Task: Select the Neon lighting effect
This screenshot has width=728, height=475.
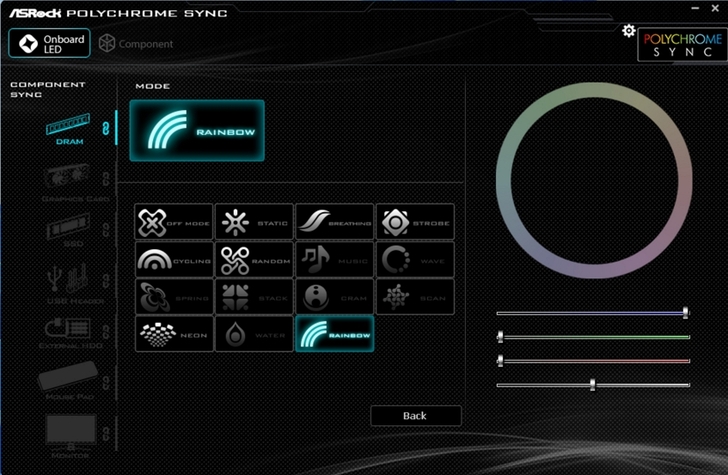Action: (x=174, y=334)
